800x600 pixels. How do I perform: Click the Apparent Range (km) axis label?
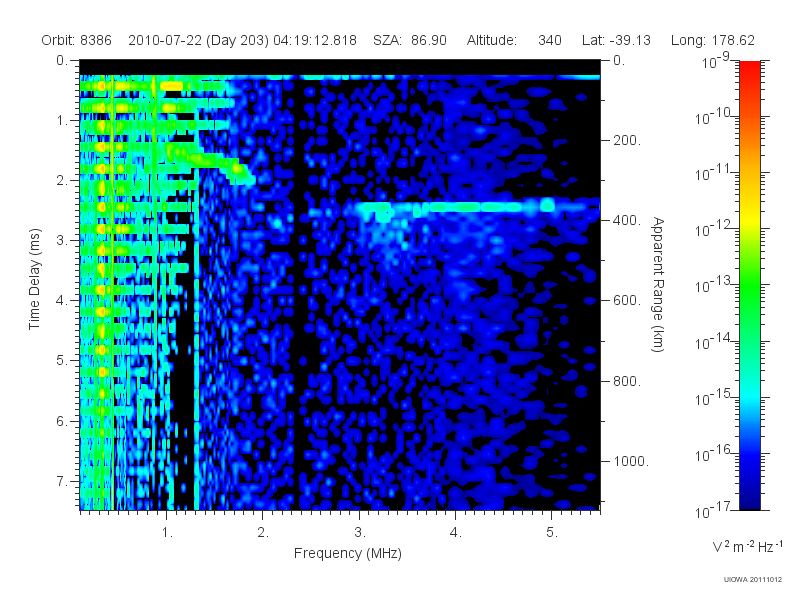pos(658,284)
